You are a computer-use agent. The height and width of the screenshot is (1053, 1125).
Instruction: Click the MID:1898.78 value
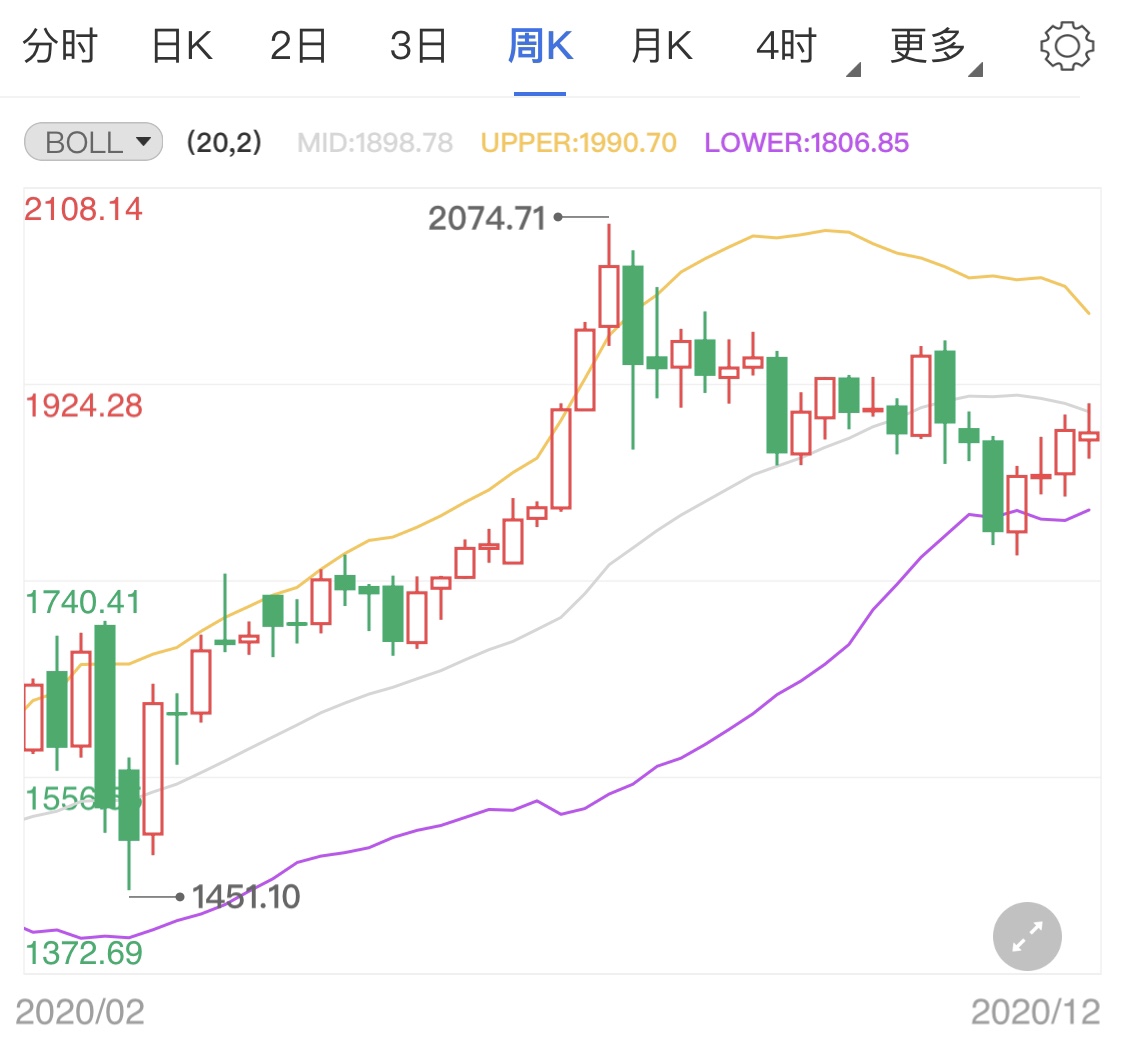375,143
